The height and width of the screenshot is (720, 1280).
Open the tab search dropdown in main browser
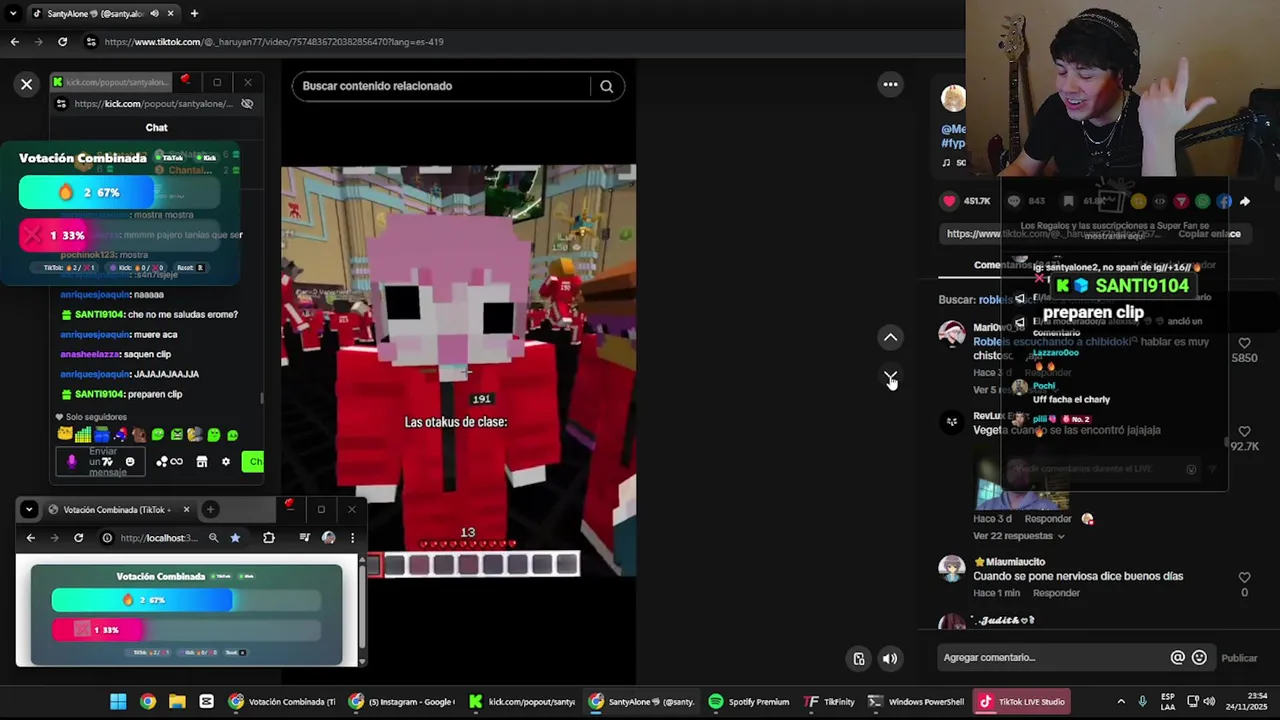tap(13, 14)
